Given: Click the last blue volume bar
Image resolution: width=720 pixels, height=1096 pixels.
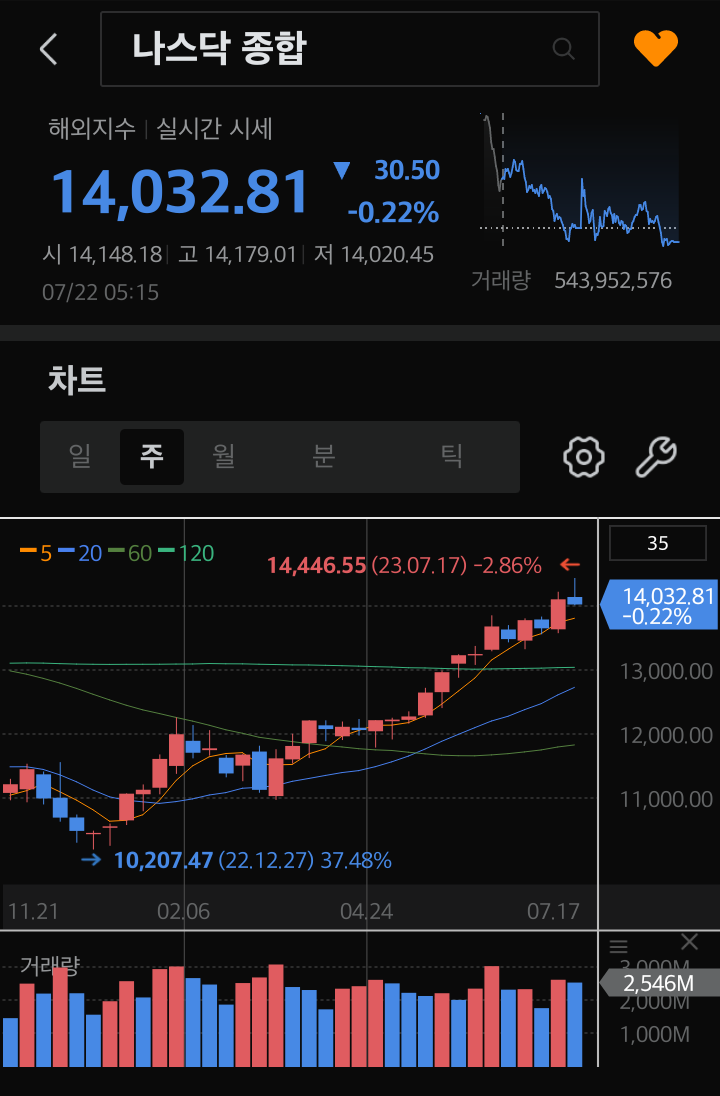Looking at the screenshot, I should (x=575, y=1025).
